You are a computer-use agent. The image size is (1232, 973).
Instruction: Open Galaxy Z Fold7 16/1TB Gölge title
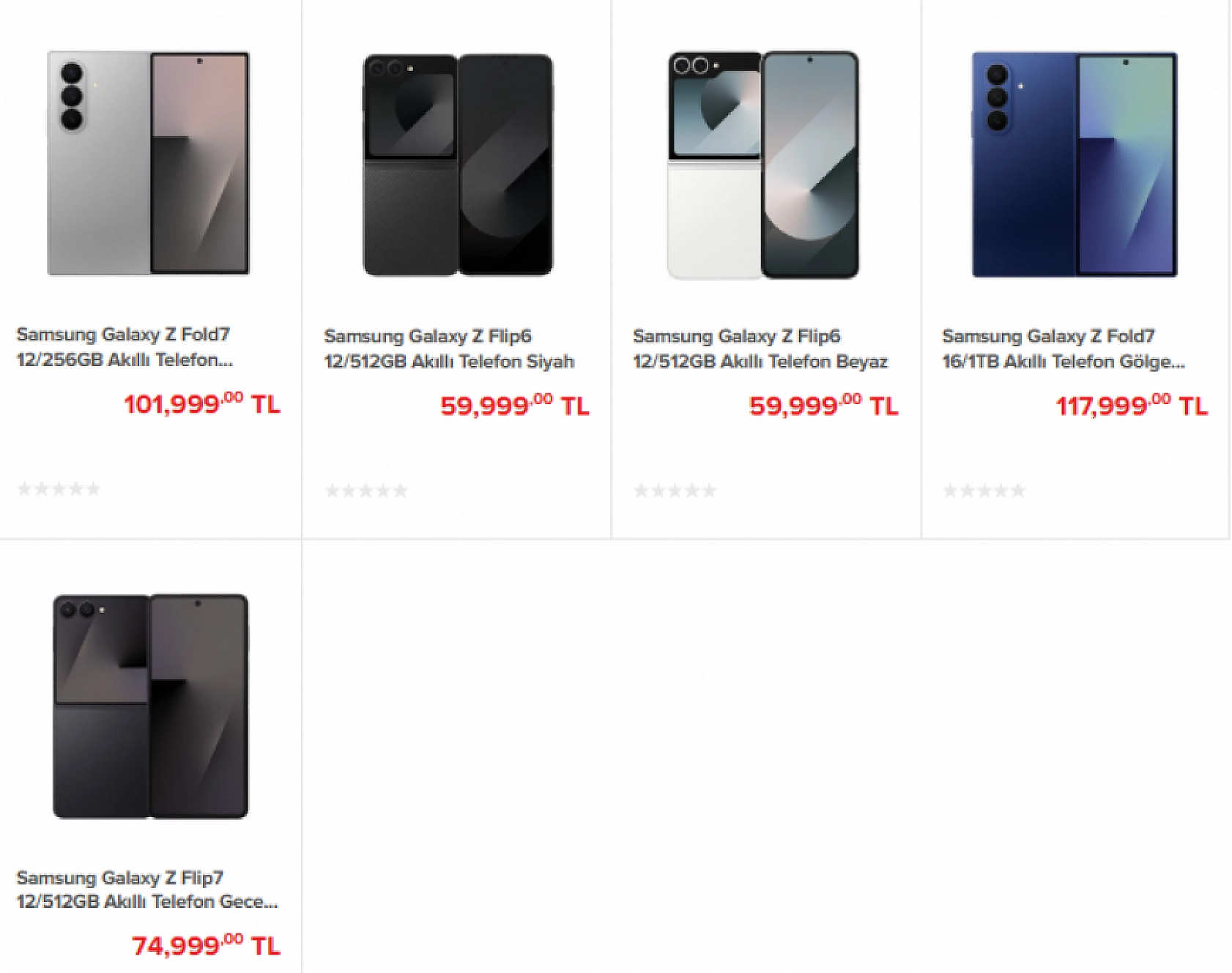point(1063,348)
